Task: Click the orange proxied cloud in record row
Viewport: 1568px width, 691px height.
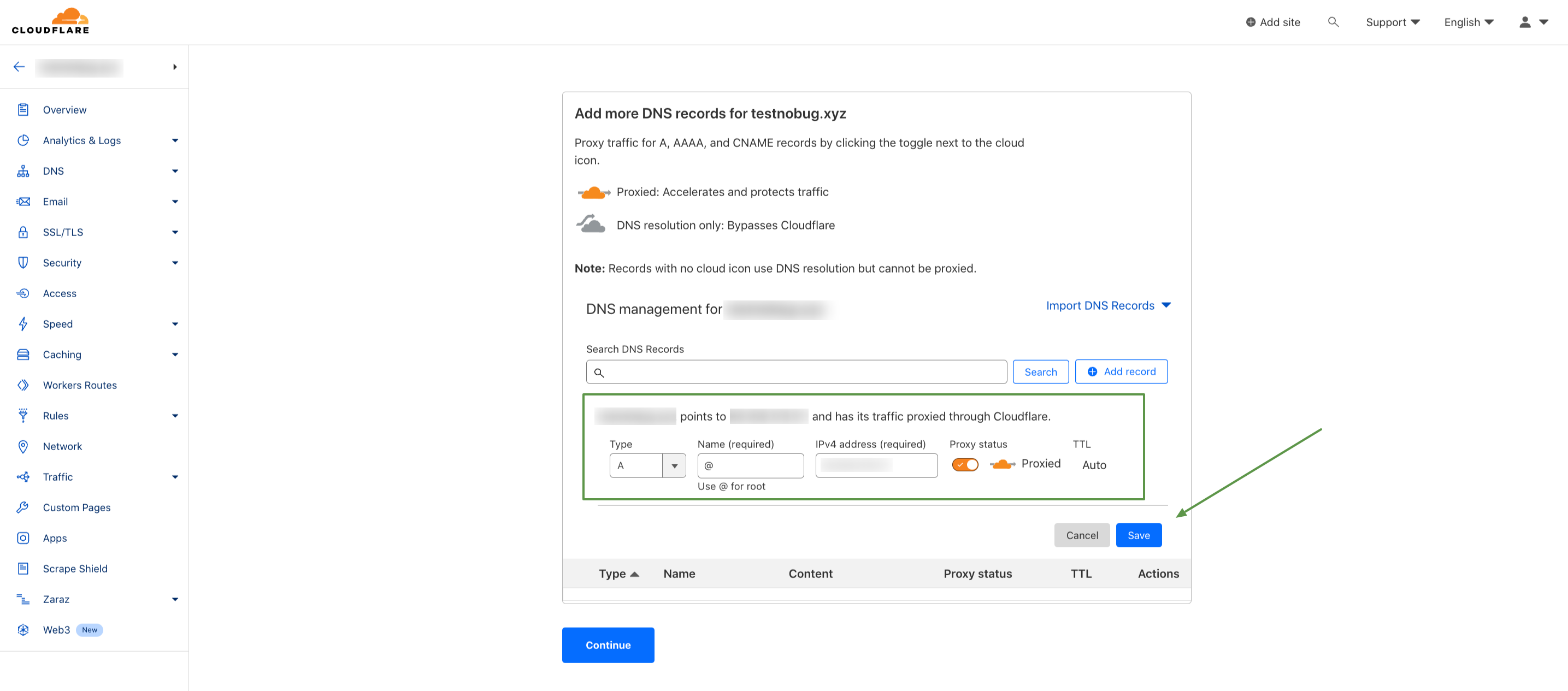Action: (1003, 464)
